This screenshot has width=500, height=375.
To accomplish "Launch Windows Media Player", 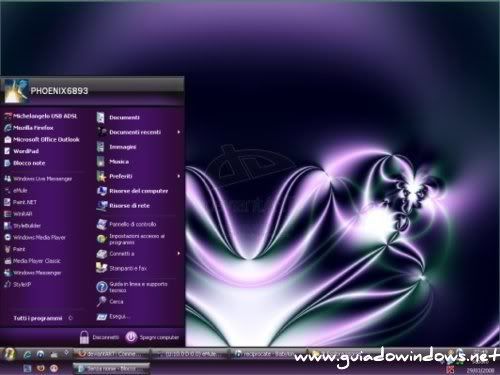I will (35, 237).
